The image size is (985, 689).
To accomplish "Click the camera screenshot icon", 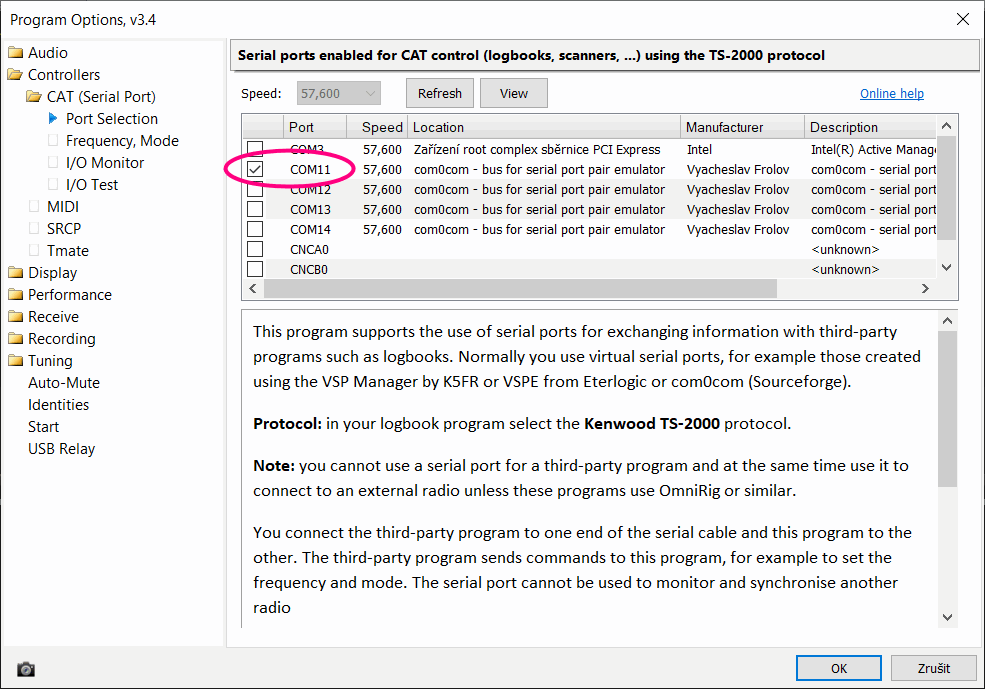I will tap(26, 670).
